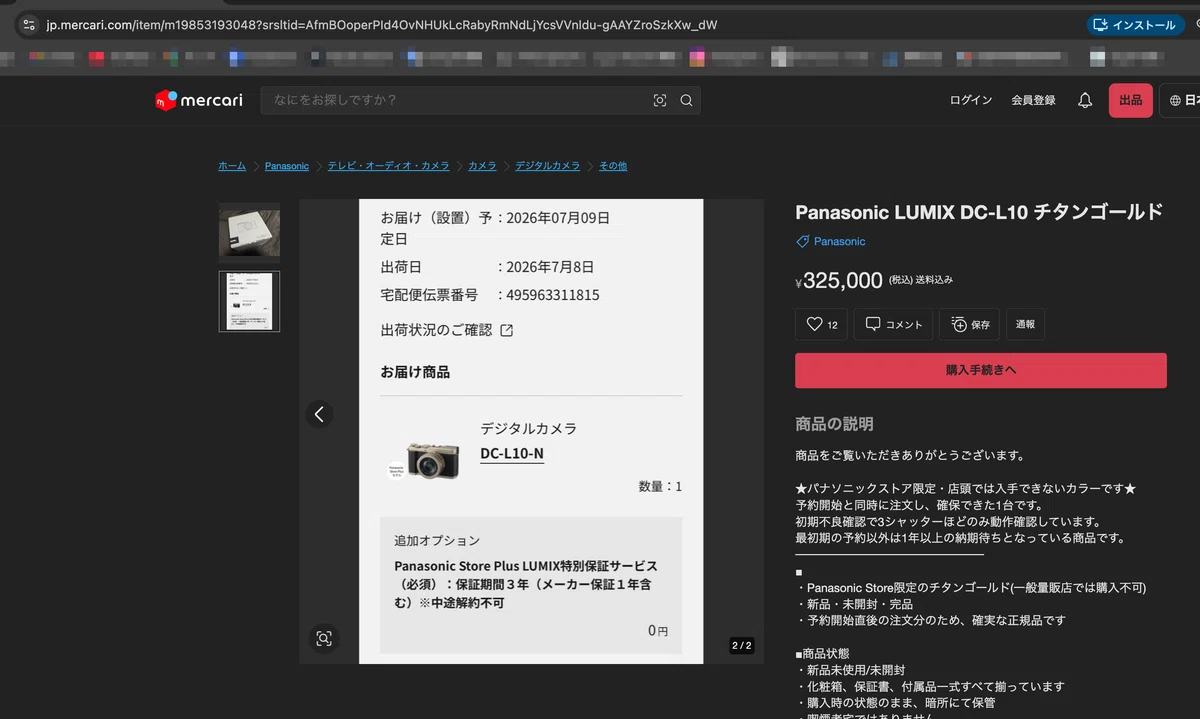The height and width of the screenshot is (719, 1200).
Task: Click the インストール app install button
Action: (1135, 24)
